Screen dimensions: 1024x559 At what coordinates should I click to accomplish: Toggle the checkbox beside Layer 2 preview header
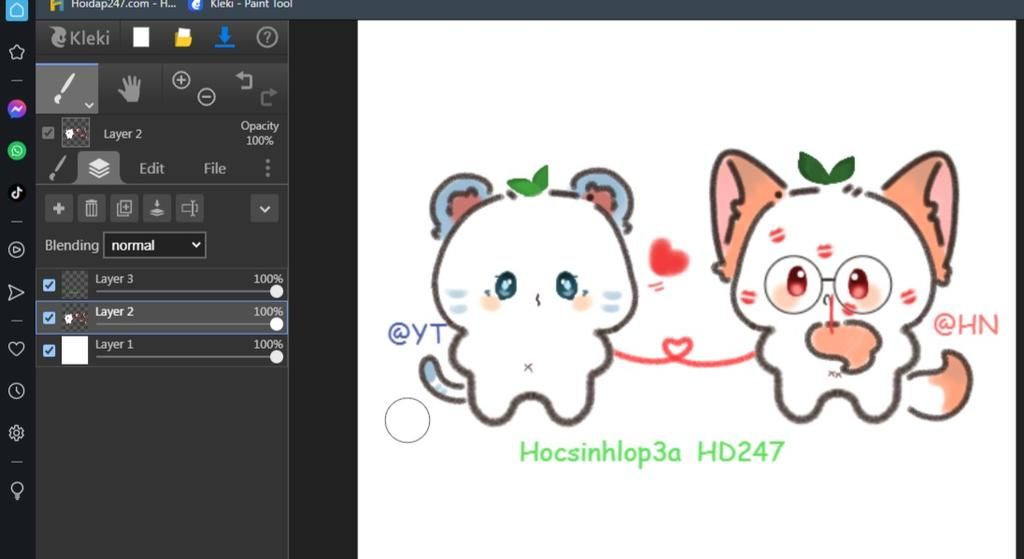pyautogui.click(x=48, y=133)
